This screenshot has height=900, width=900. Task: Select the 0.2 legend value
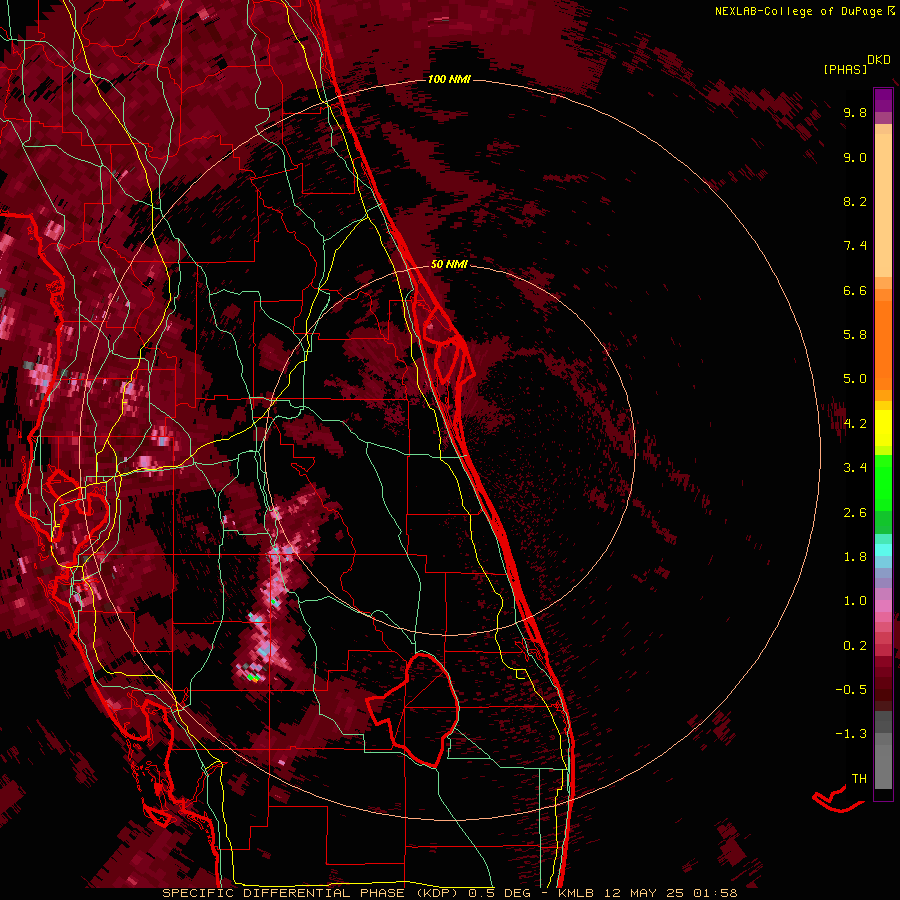[855, 646]
